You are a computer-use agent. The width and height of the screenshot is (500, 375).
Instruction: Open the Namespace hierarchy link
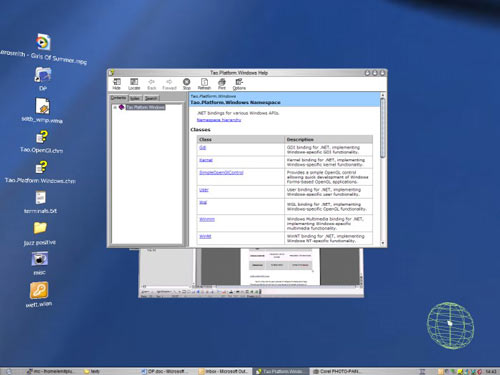click(x=219, y=120)
